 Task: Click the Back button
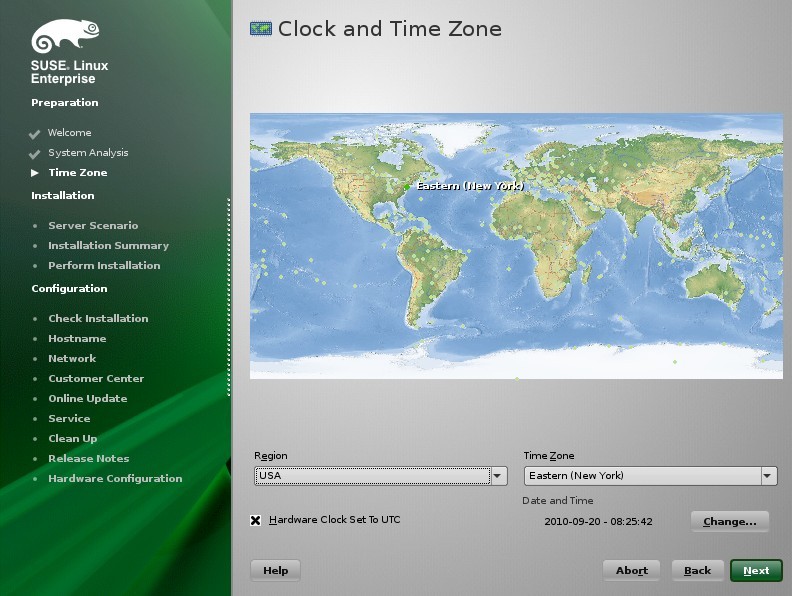point(697,571)
